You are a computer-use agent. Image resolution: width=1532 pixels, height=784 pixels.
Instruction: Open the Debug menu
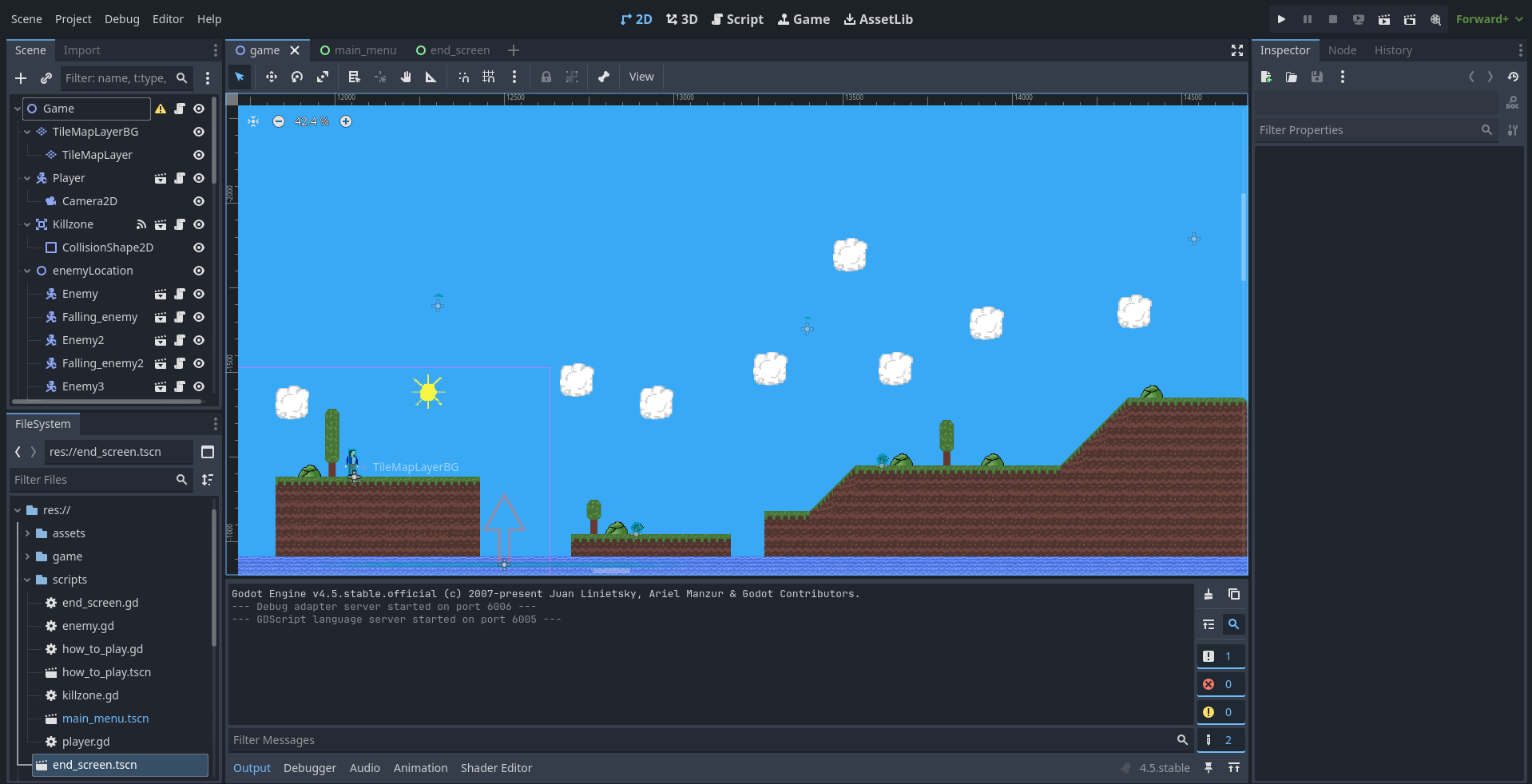click(121, 19)
